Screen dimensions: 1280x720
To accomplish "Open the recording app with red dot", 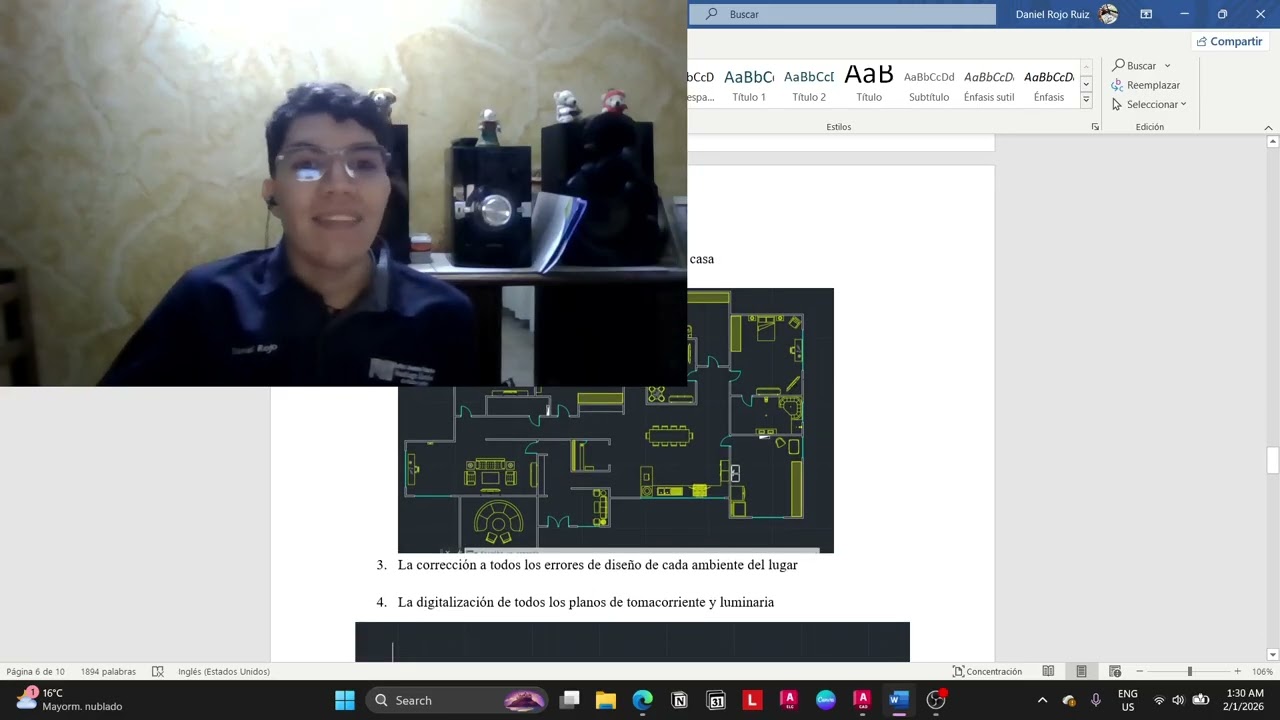I will pyautogui.click(x=936, y=700).
